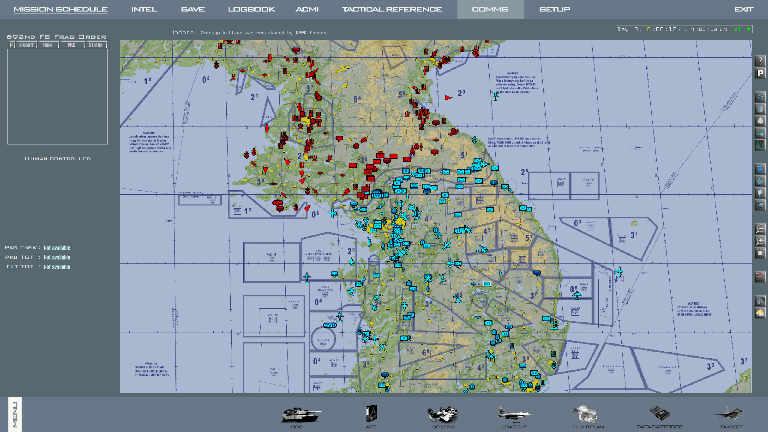The image size is (768, 432).
Task: Click the 692nd FS Frag Order title
Action: [x=57, y=37]
